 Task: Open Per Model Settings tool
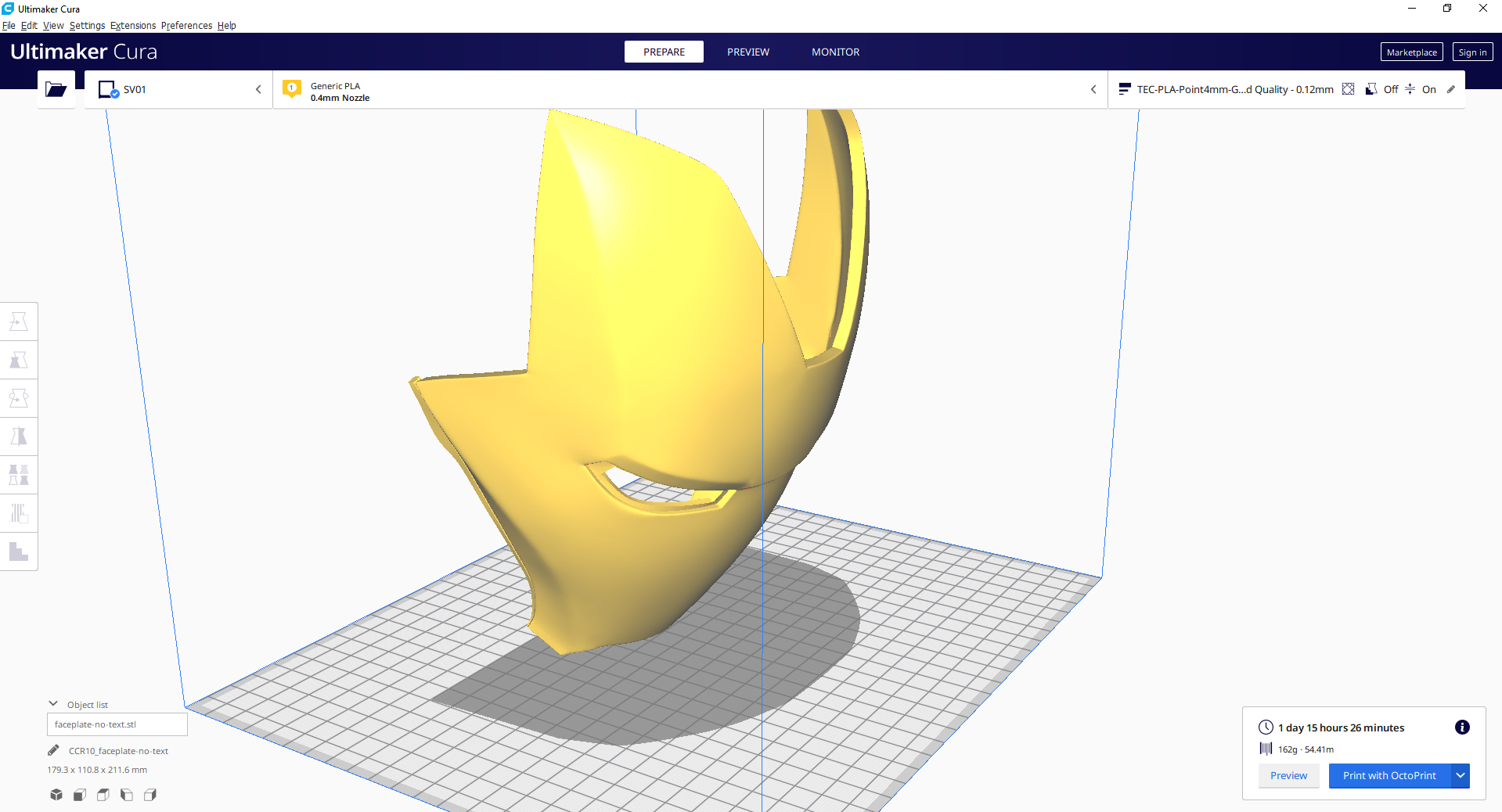[x=19, y=475]
